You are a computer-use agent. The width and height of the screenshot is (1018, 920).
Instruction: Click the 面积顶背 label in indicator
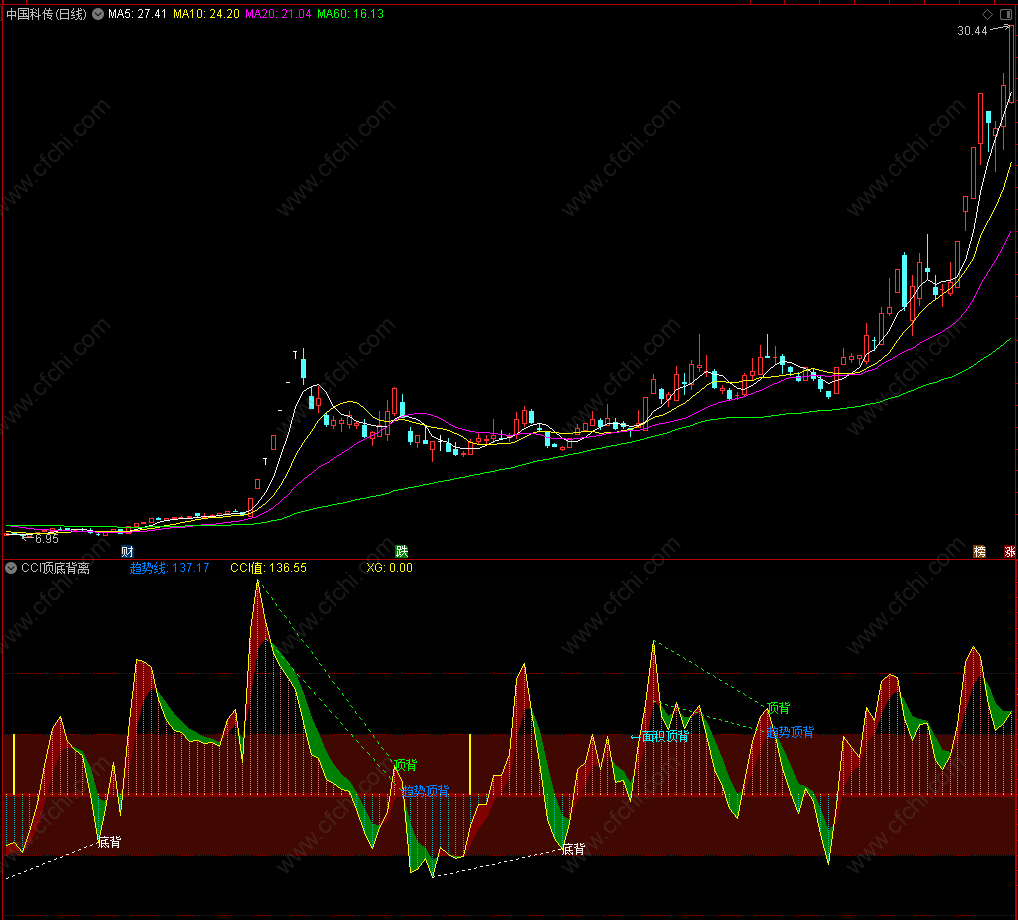(x=665, y=736)
